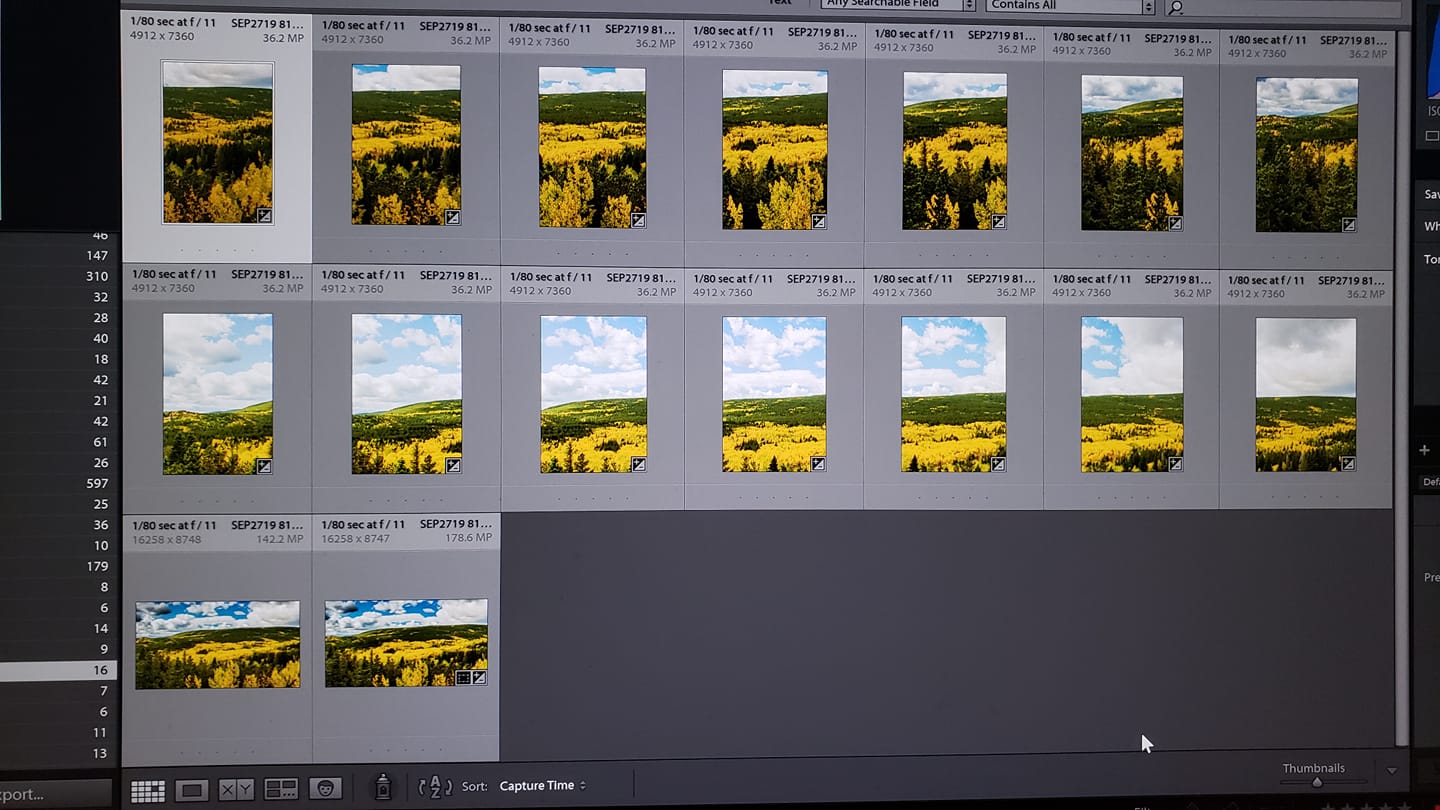Select the Painter spray can tool

[x=382, y=787]
